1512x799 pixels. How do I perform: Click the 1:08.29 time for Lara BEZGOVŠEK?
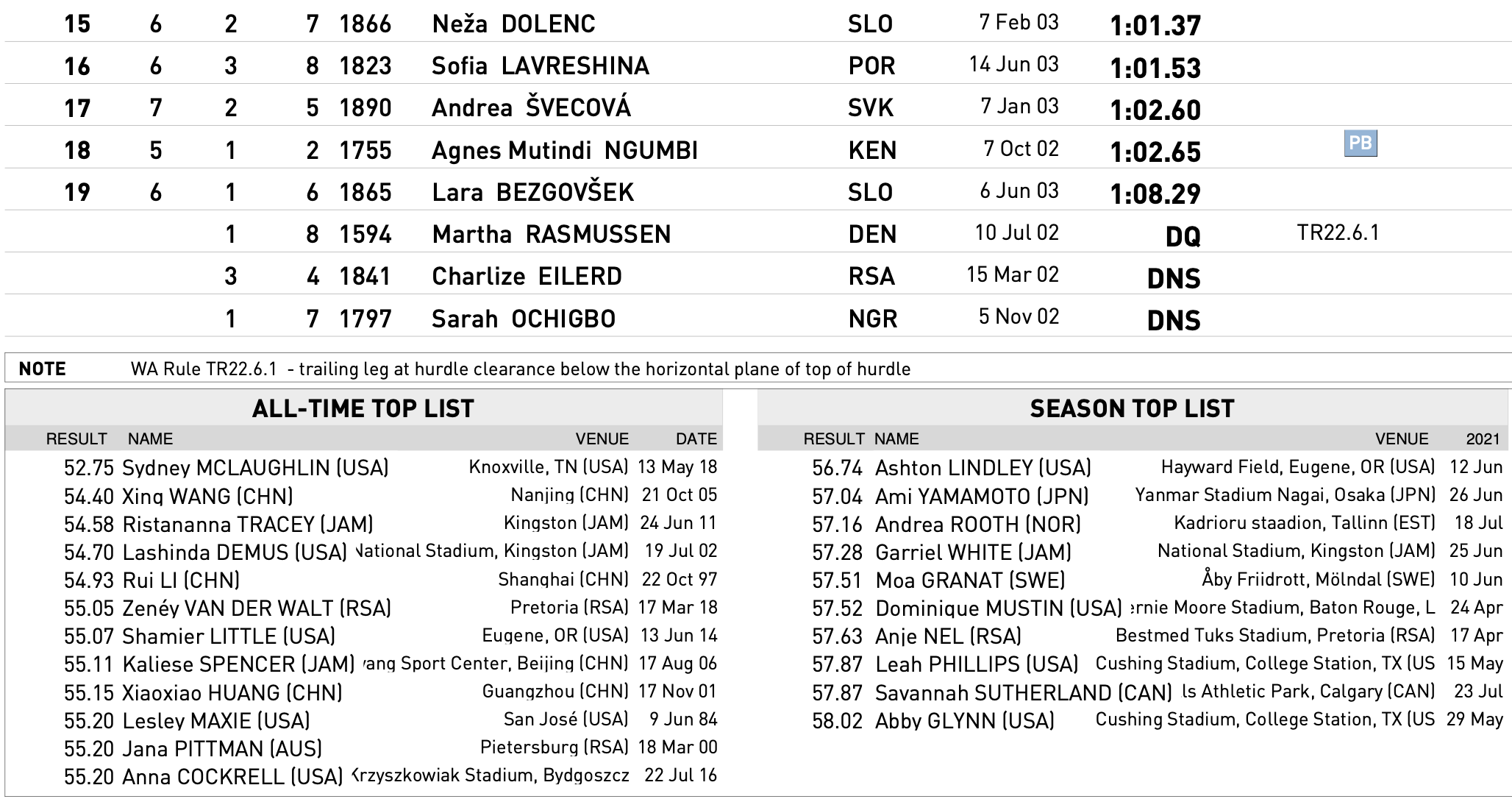coord(1155,194)
